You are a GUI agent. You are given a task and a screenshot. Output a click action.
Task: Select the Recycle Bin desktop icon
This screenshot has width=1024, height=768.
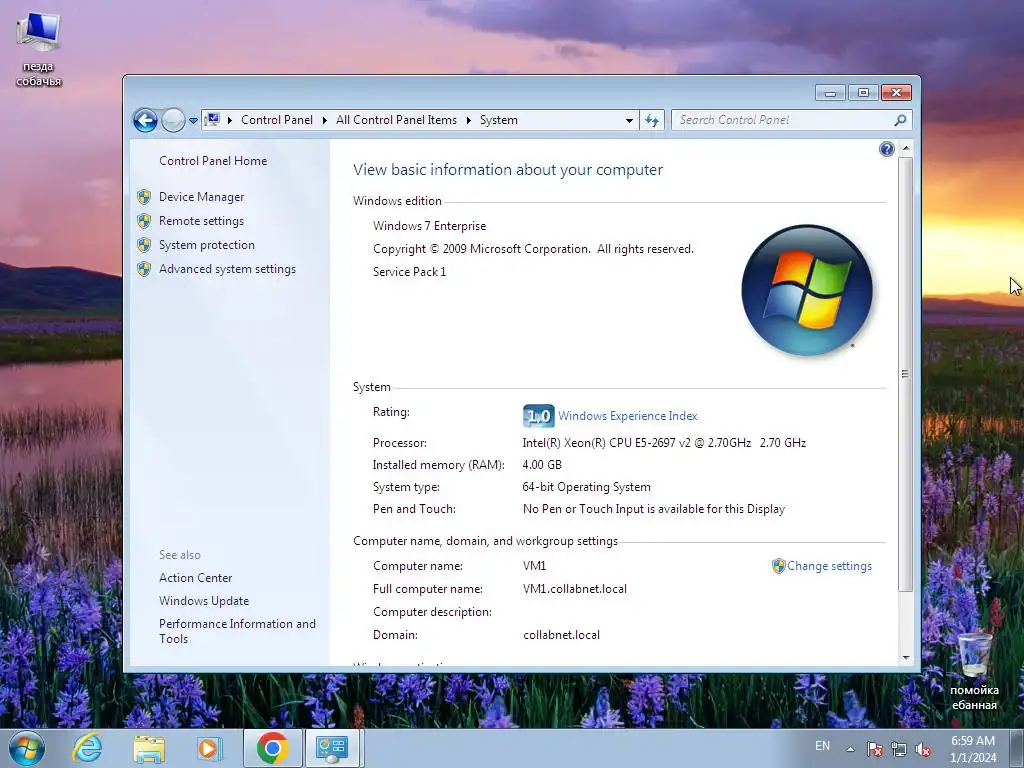[974, 671]
